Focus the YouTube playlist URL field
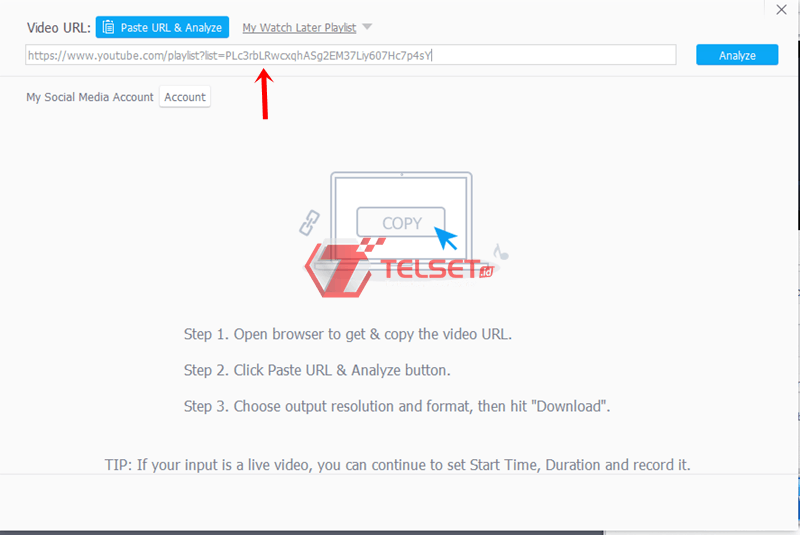This screenshot has height=535, width=800. [x=351, y=55]
